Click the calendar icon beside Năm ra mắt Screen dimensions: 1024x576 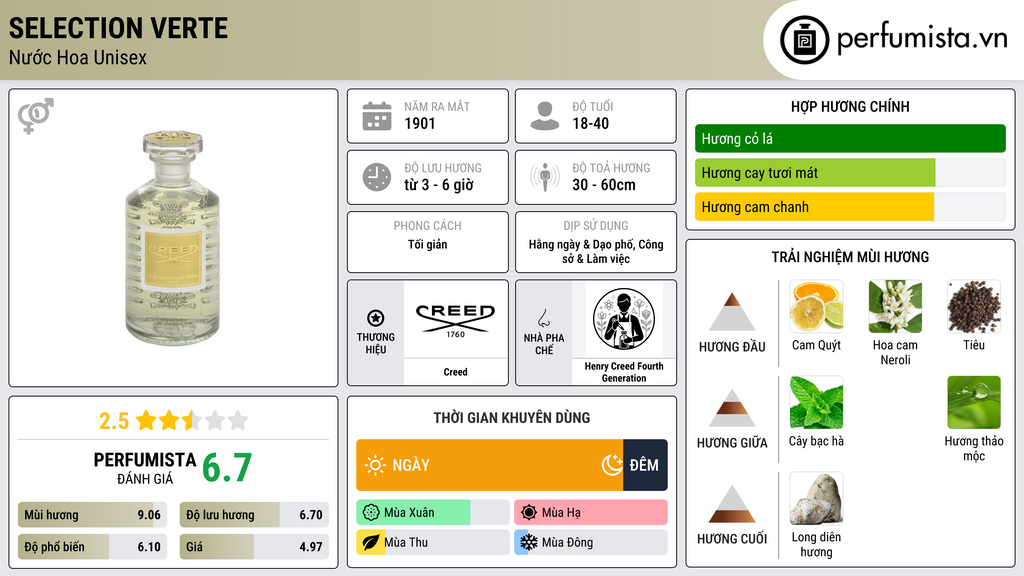tap(377, 116)
